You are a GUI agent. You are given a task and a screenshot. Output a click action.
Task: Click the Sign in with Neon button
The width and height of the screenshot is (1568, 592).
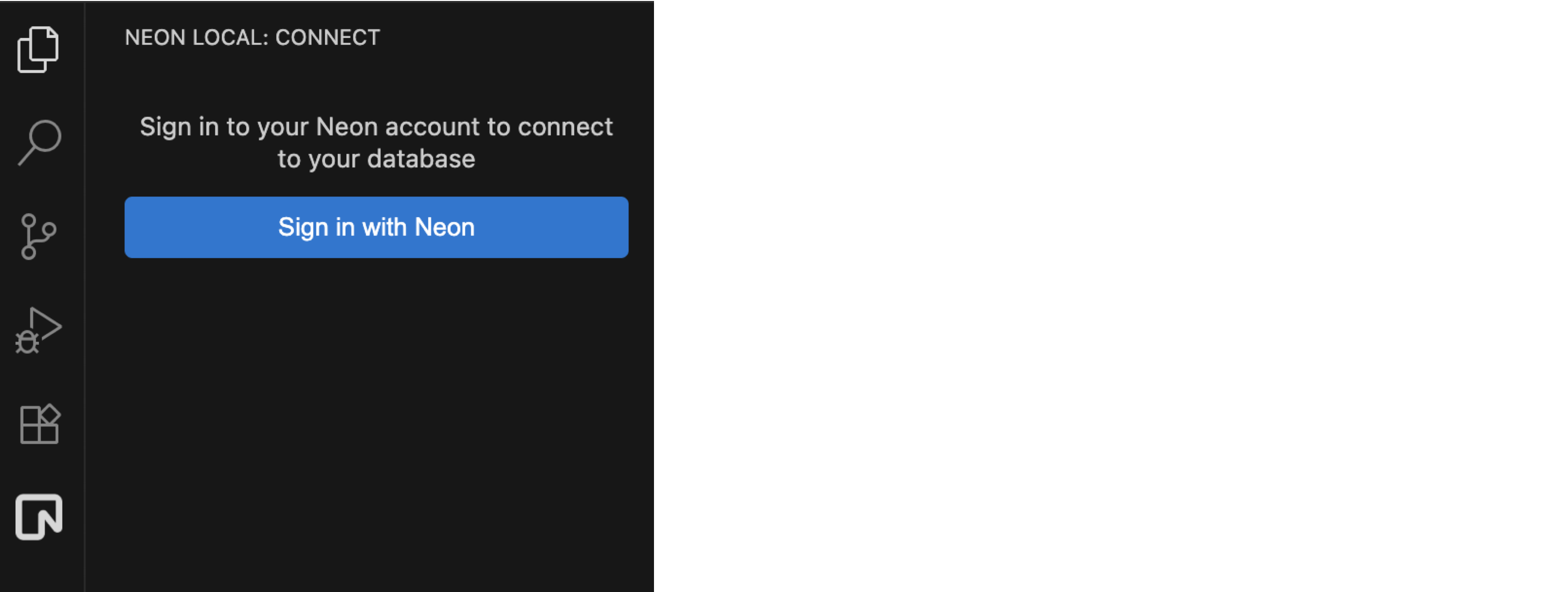tap(376, 227)
